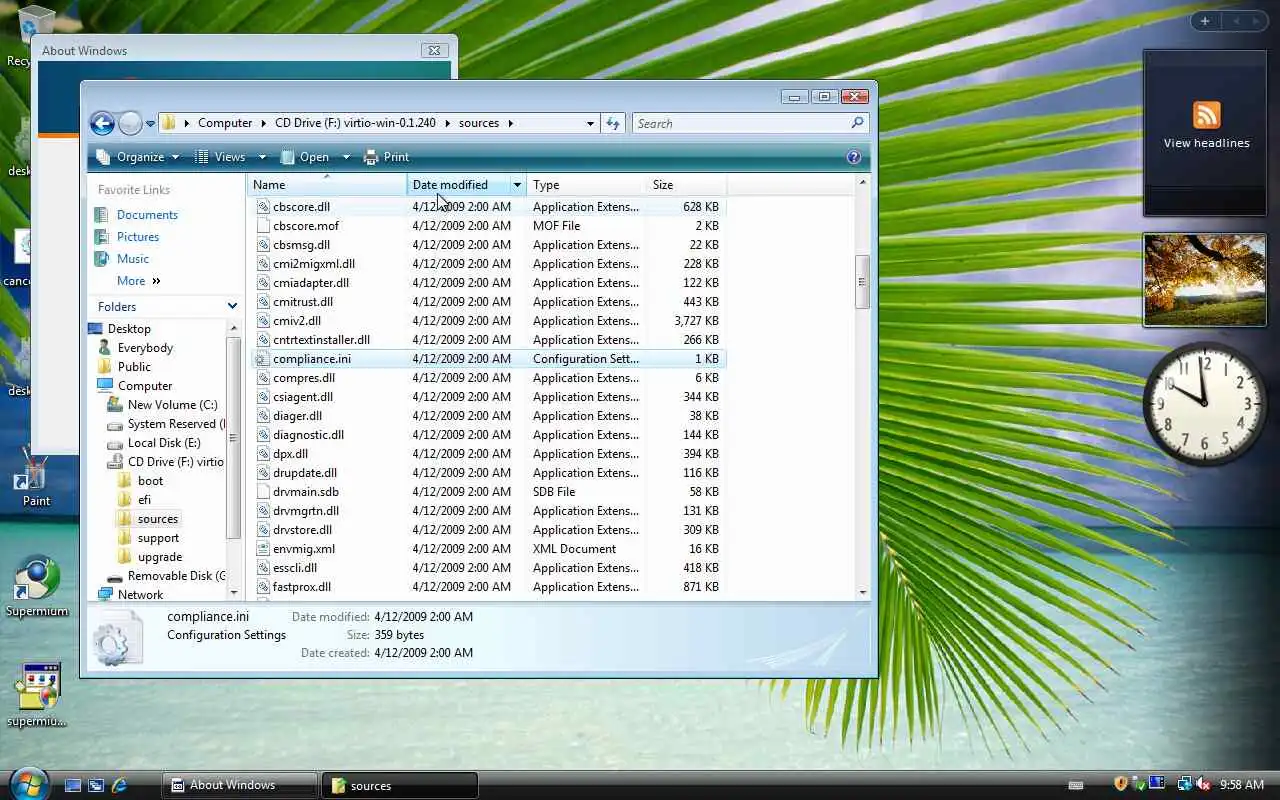
Task: Select Desktop in folder tree
Action: (x=129, y=329)
